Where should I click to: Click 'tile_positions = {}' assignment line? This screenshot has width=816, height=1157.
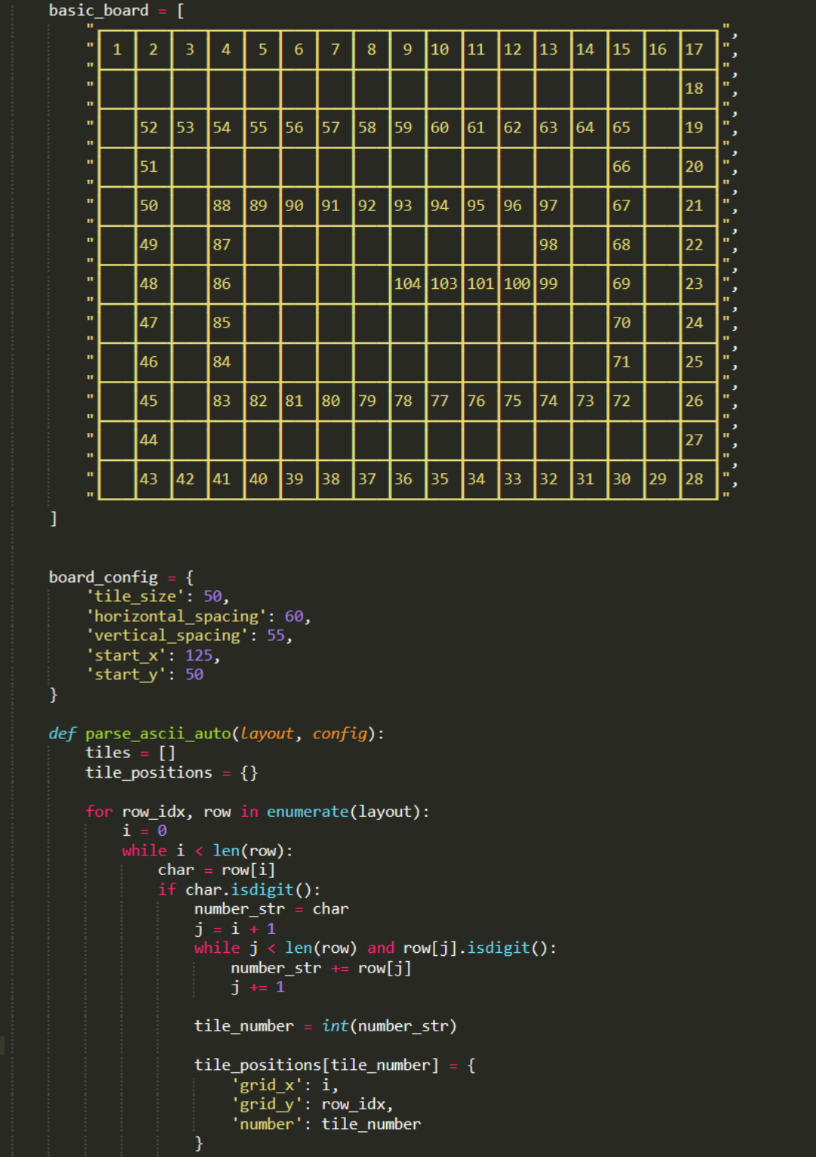[172, 773]
